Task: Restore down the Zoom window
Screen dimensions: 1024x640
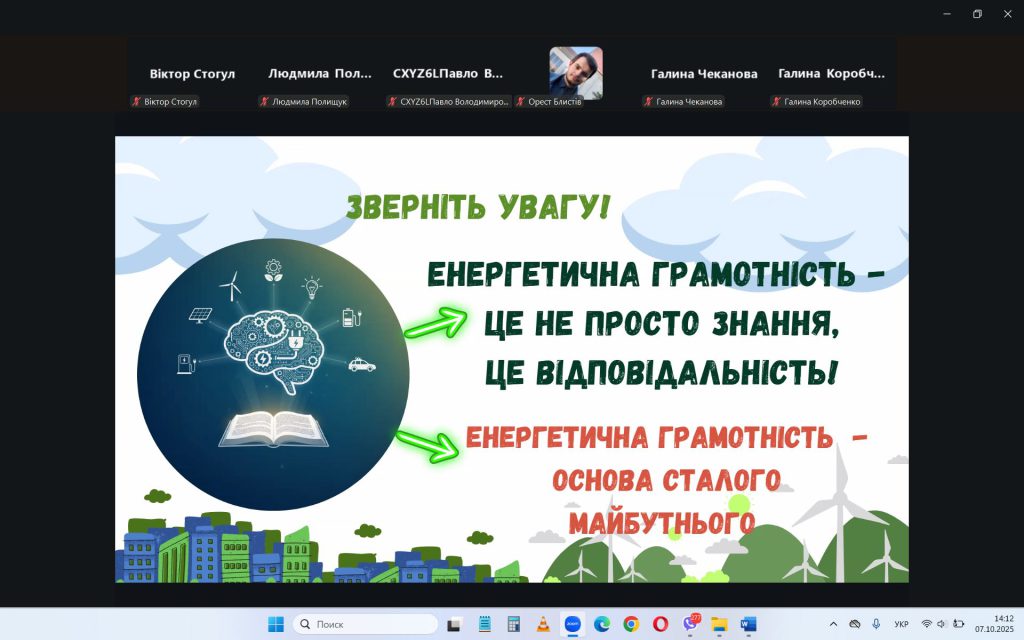Action: (x=977, y=14)
